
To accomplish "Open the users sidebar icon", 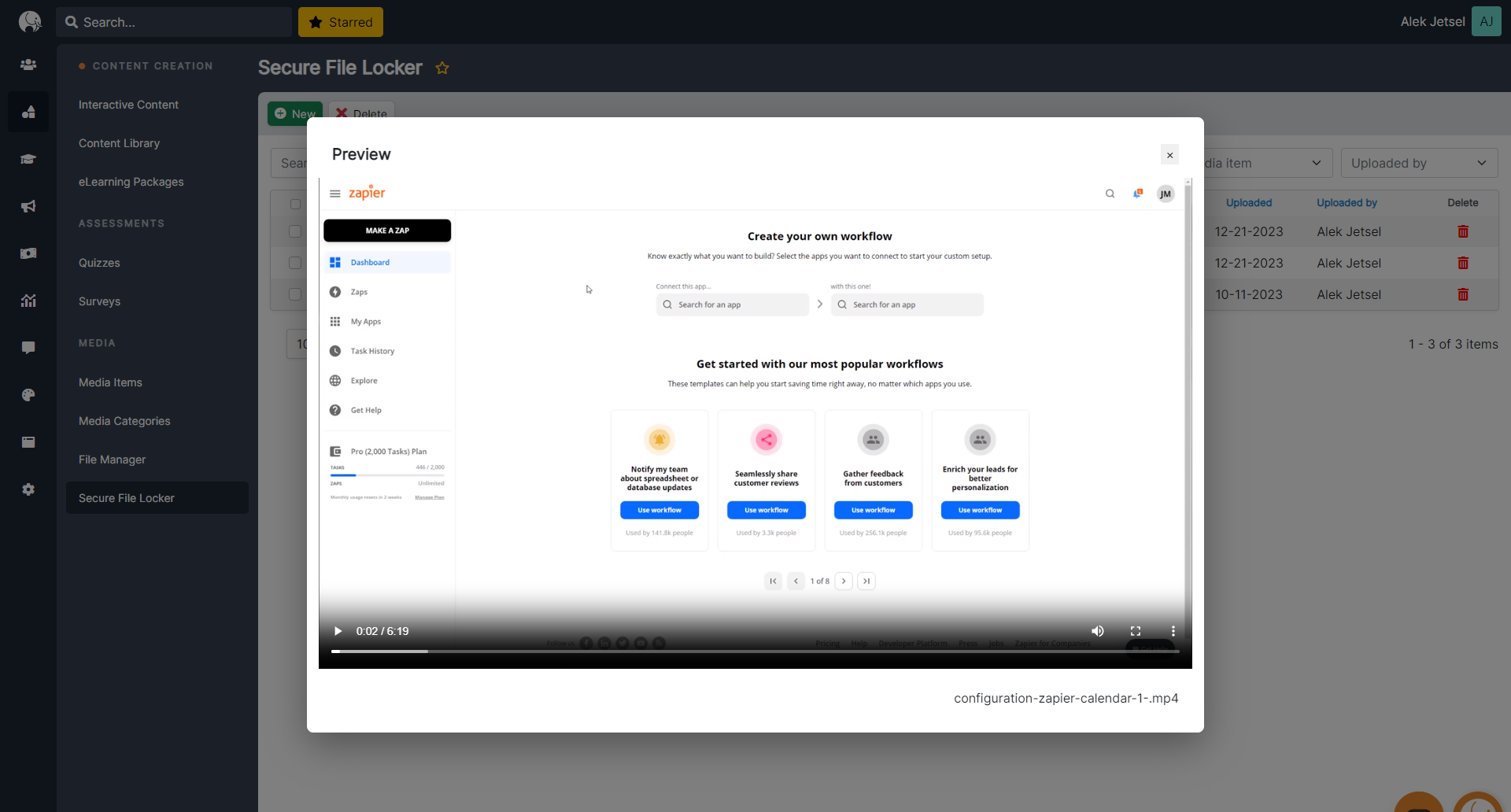I will [x=28, y=65].
